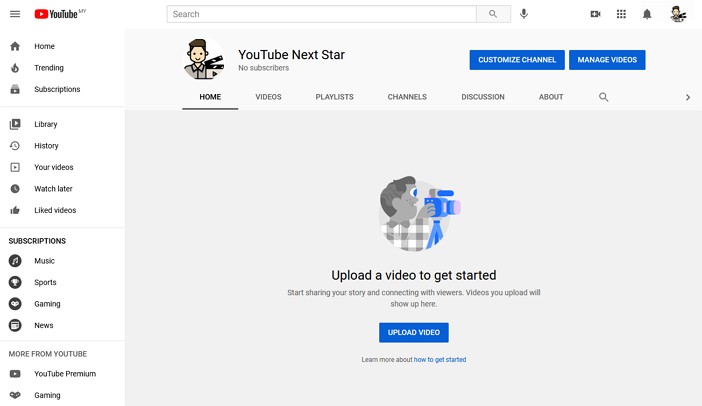This screenshot has width=702, height=406.
Task: Open Watch later label in sidebar
Action: [x=53, y=188]
